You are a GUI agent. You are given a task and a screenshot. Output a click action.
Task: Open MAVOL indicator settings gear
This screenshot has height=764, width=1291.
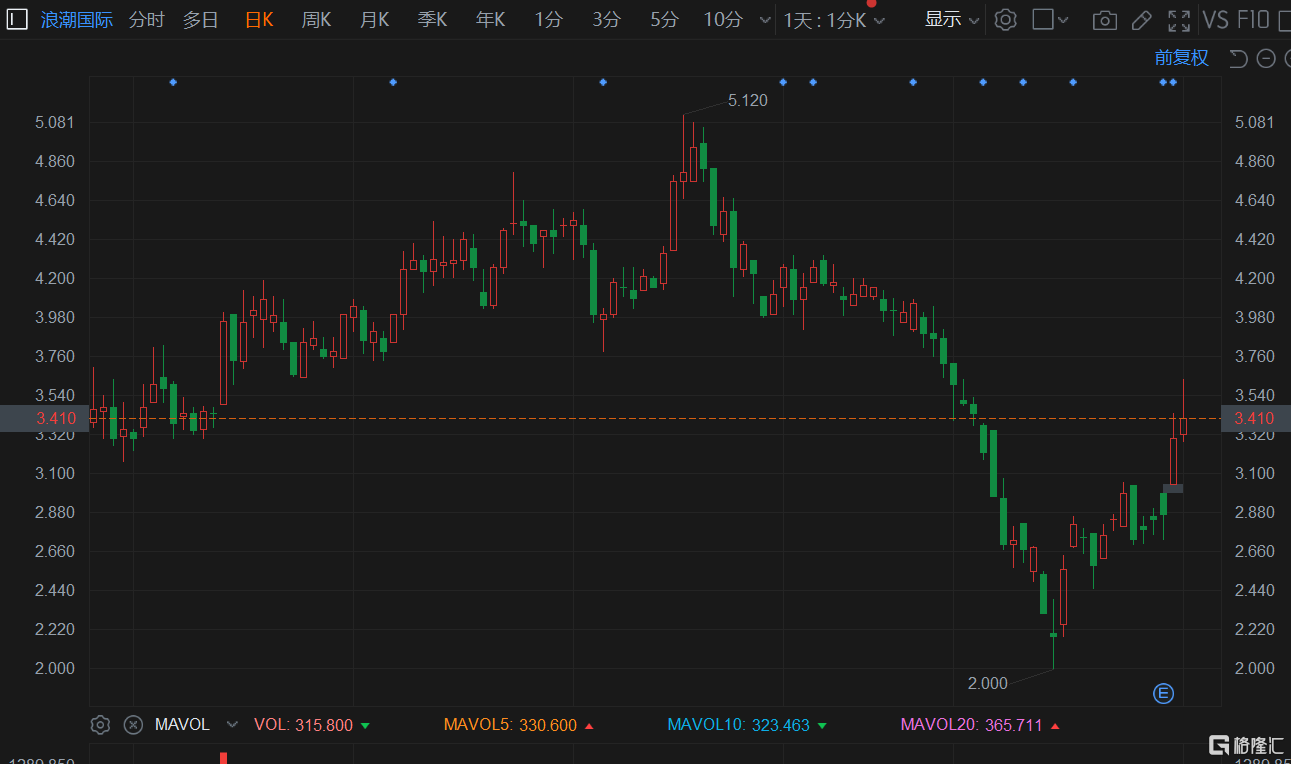click(x=100, y=725)
